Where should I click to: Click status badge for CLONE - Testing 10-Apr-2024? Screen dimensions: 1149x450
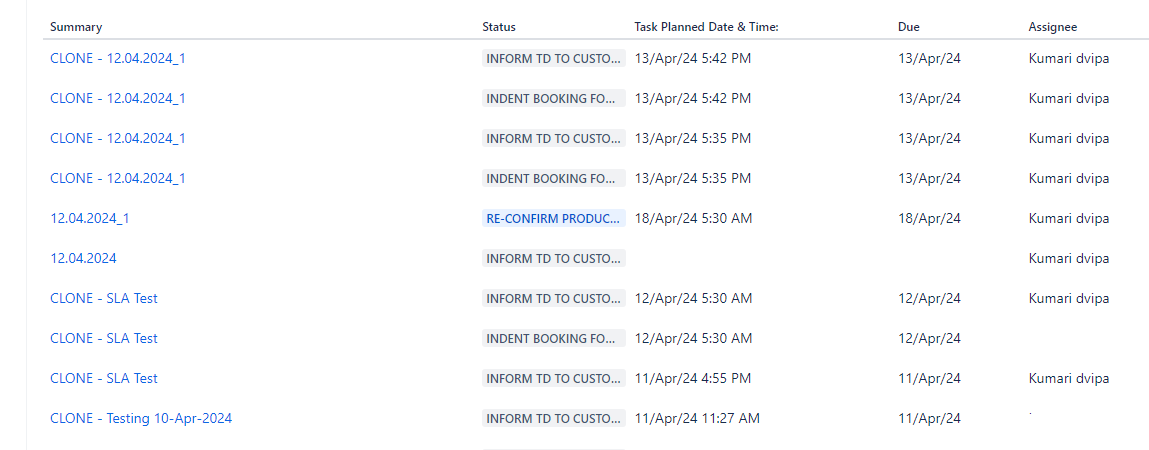pos(553,418)
